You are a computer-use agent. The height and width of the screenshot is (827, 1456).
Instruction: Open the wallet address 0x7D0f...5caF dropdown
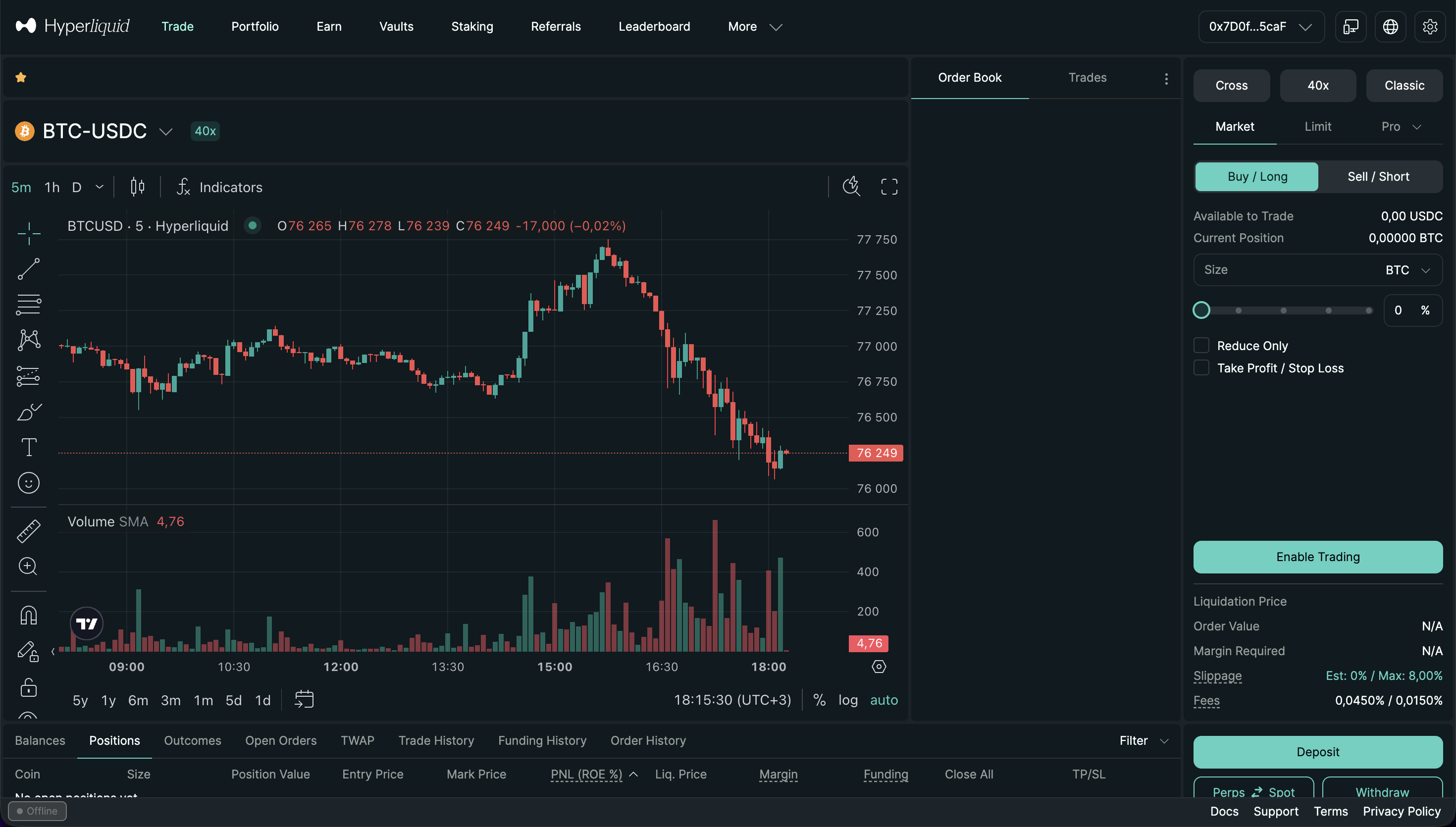(1261, 27)
